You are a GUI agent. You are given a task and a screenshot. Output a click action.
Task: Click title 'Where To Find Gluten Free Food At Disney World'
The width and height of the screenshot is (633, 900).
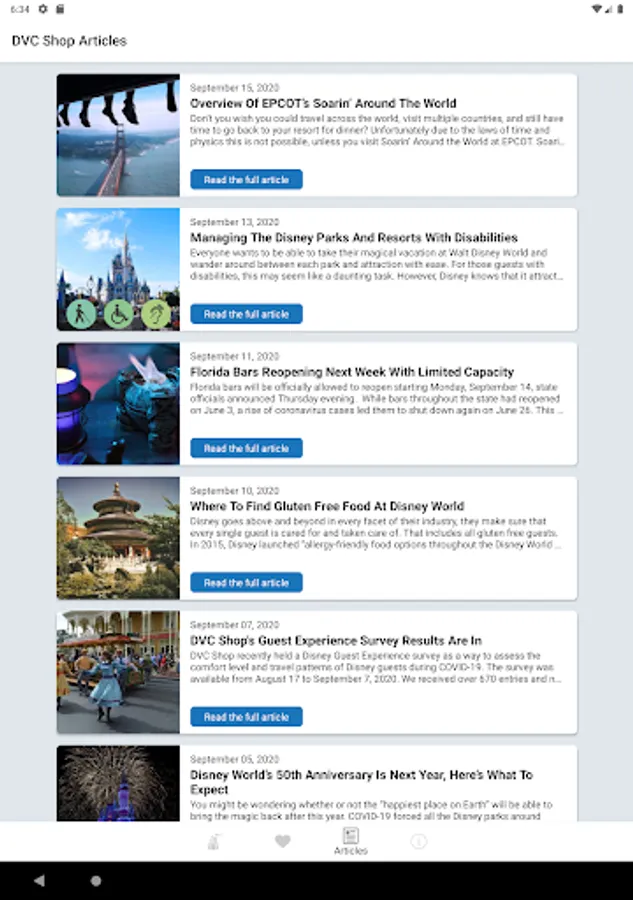[327, 506]
